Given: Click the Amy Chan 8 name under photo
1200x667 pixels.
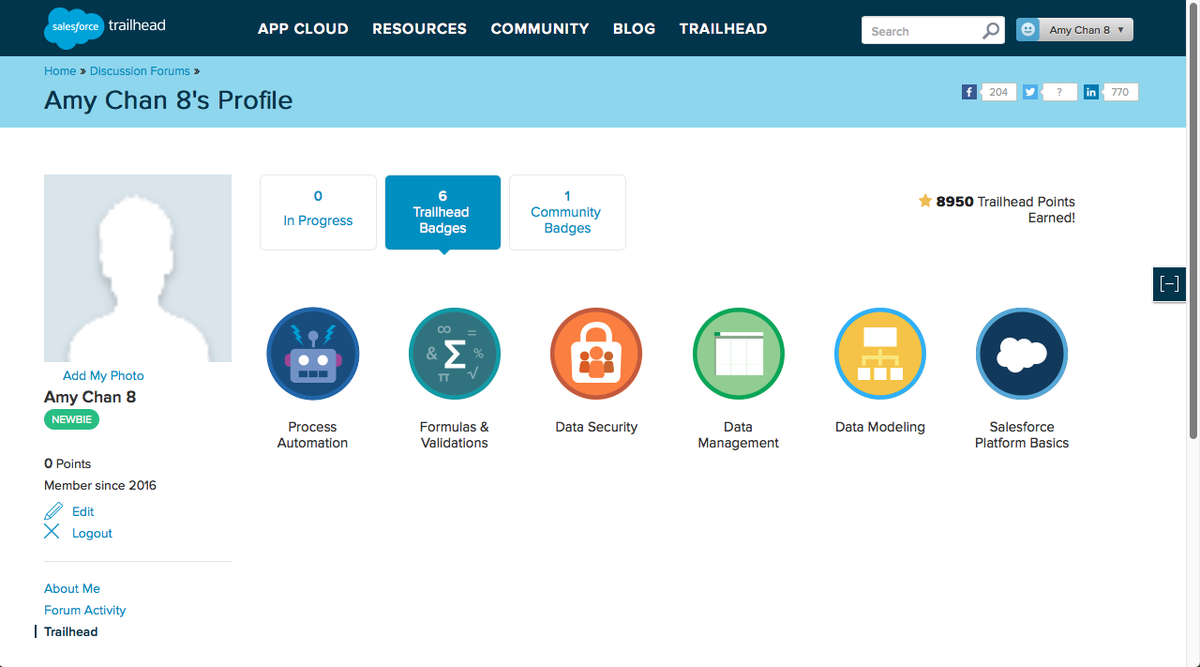Looking at the screenshot, I should 90,397.
